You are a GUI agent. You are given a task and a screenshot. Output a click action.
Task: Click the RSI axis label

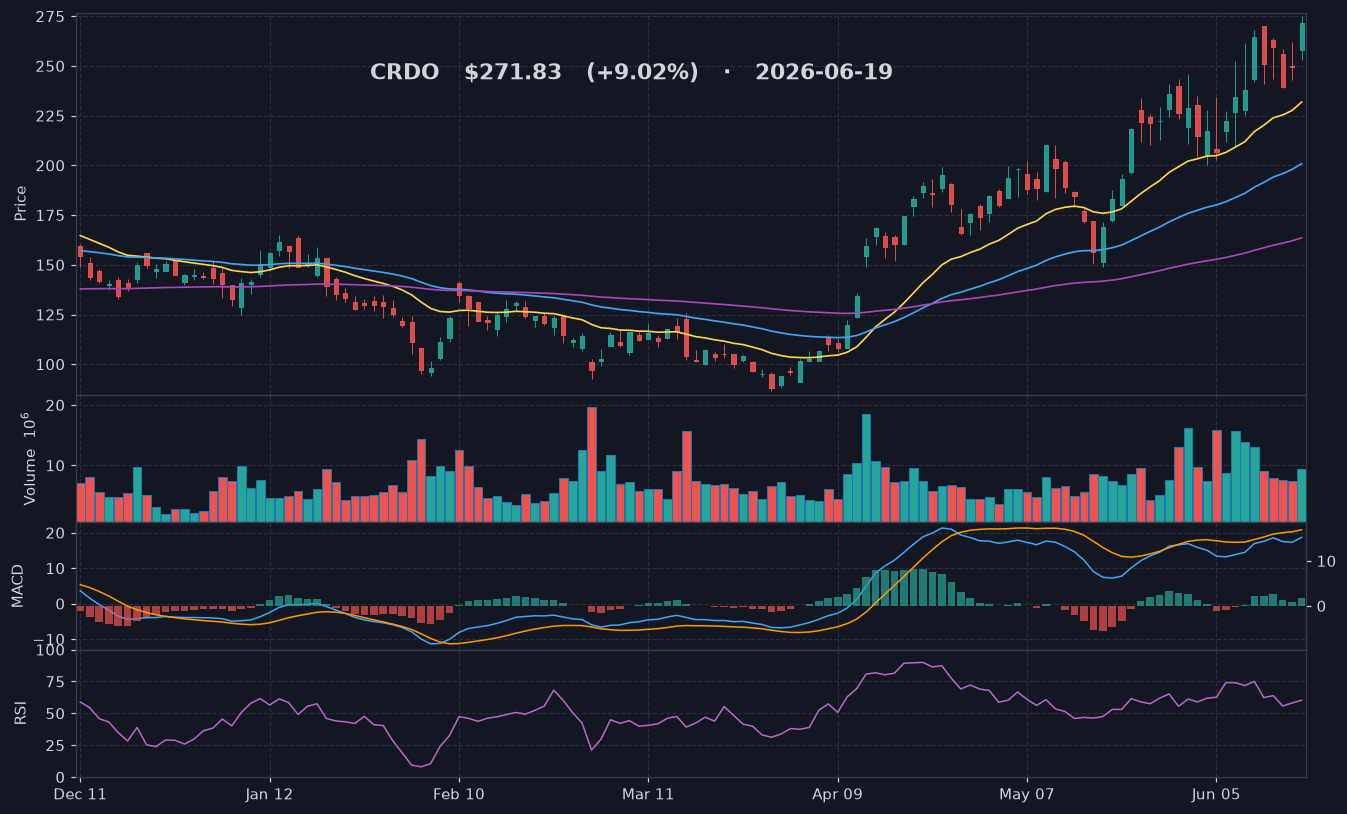tap(20, 713)
